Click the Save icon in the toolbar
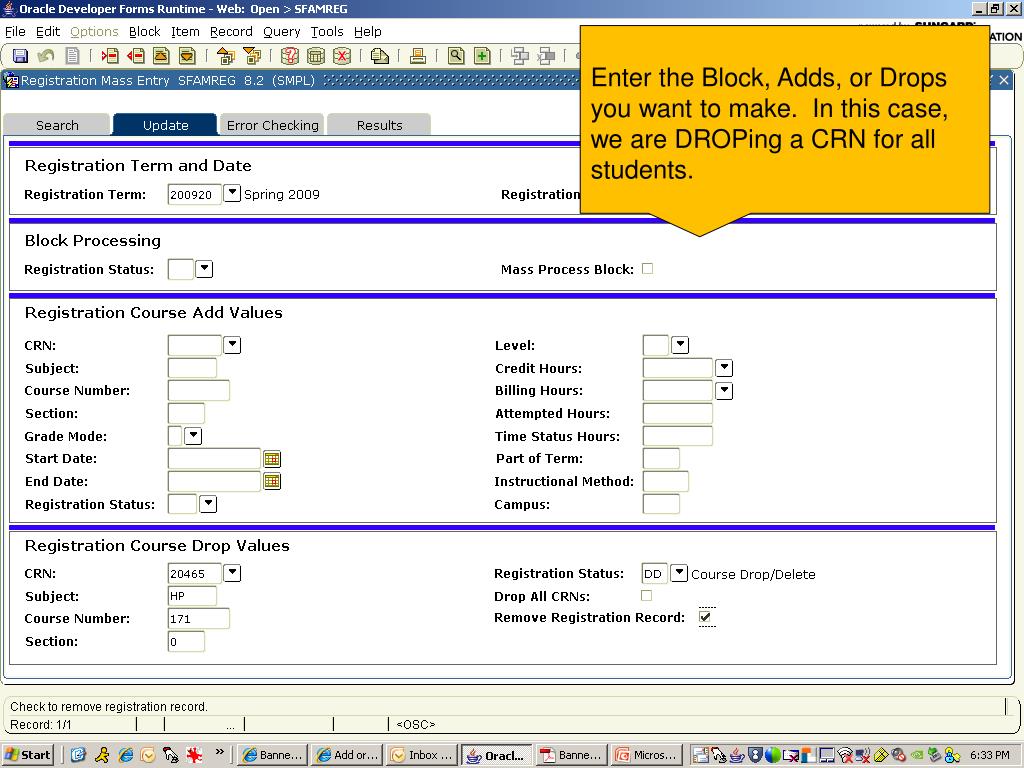 click(x=20, y=56)
